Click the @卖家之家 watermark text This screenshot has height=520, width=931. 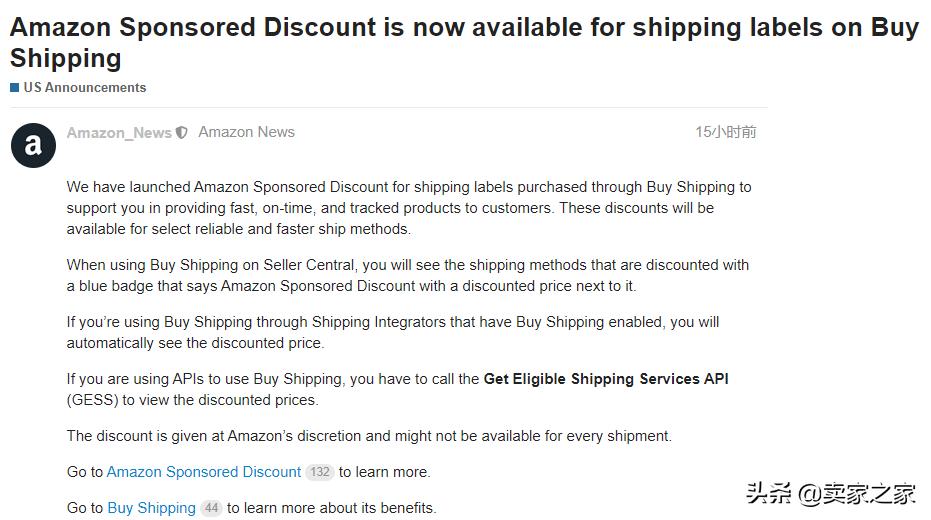tap(856, 493)
